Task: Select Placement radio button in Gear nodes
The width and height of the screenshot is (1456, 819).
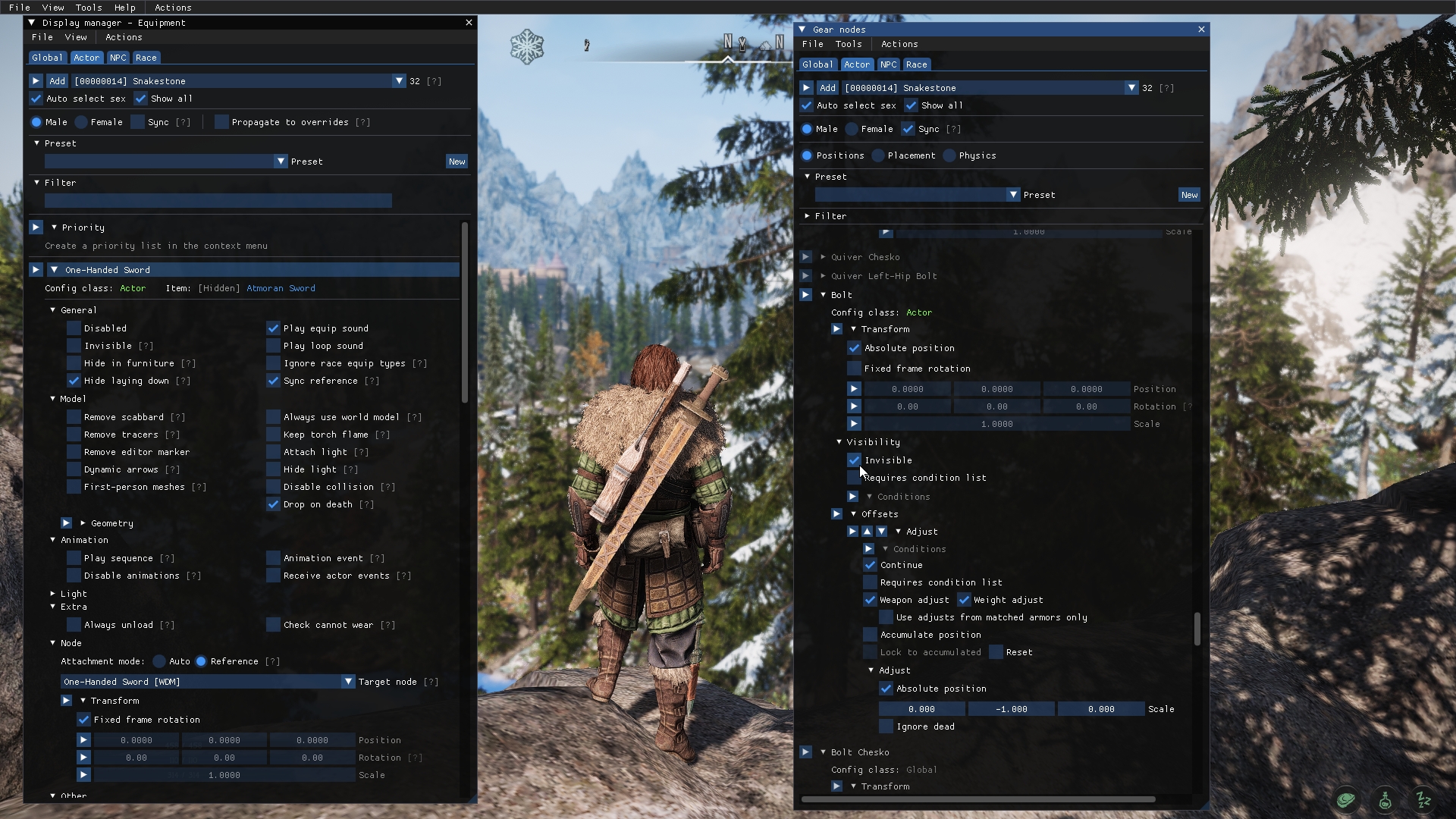Action: 878,155
